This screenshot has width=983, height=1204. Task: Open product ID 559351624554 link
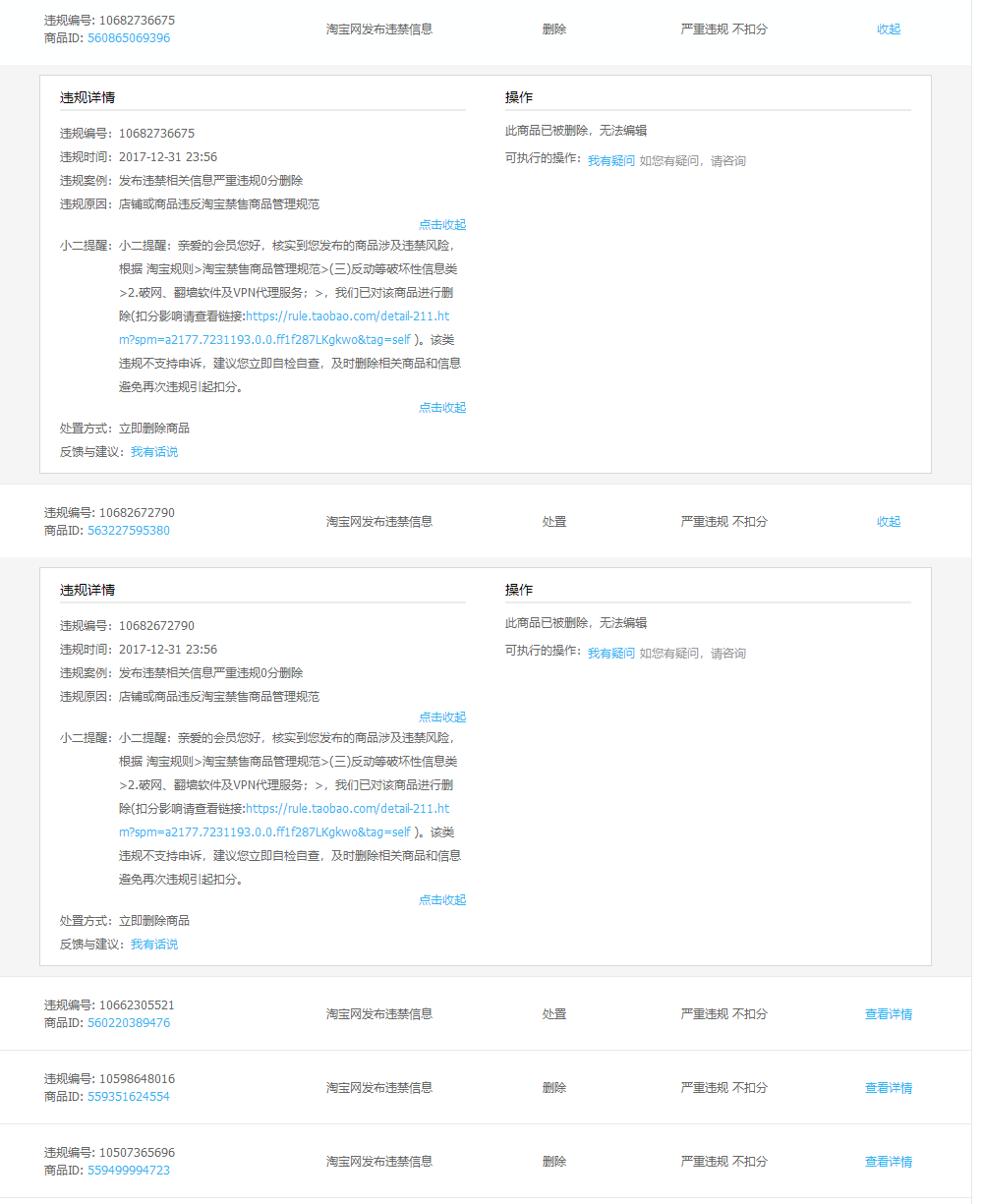coord(129,1097)
